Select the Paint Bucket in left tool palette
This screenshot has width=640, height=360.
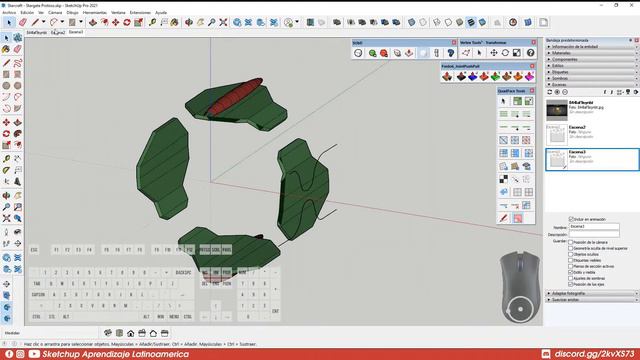(6, 49)
